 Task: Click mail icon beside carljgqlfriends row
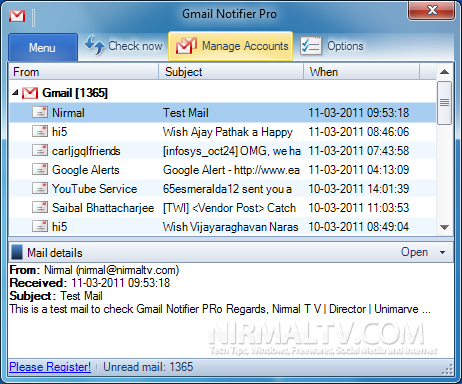tap(40, 150)
